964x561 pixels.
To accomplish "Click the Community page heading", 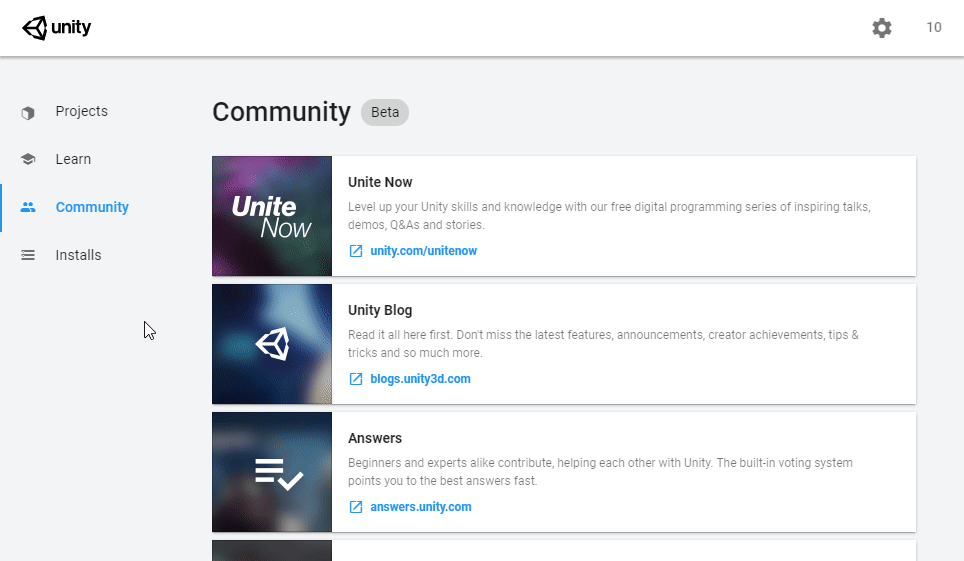I will coord(282,112).
